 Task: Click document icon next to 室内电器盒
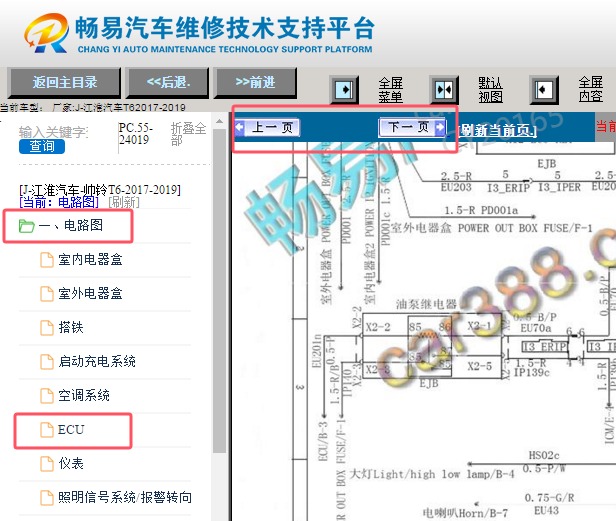pos(47,260)
